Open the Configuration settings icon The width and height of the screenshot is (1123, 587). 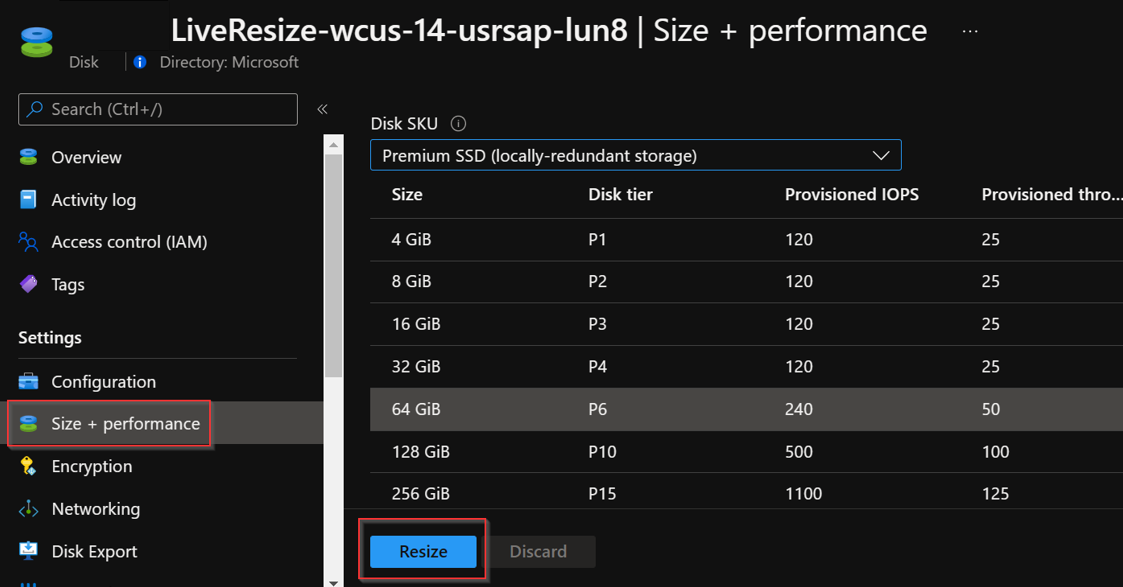[28, 381]
